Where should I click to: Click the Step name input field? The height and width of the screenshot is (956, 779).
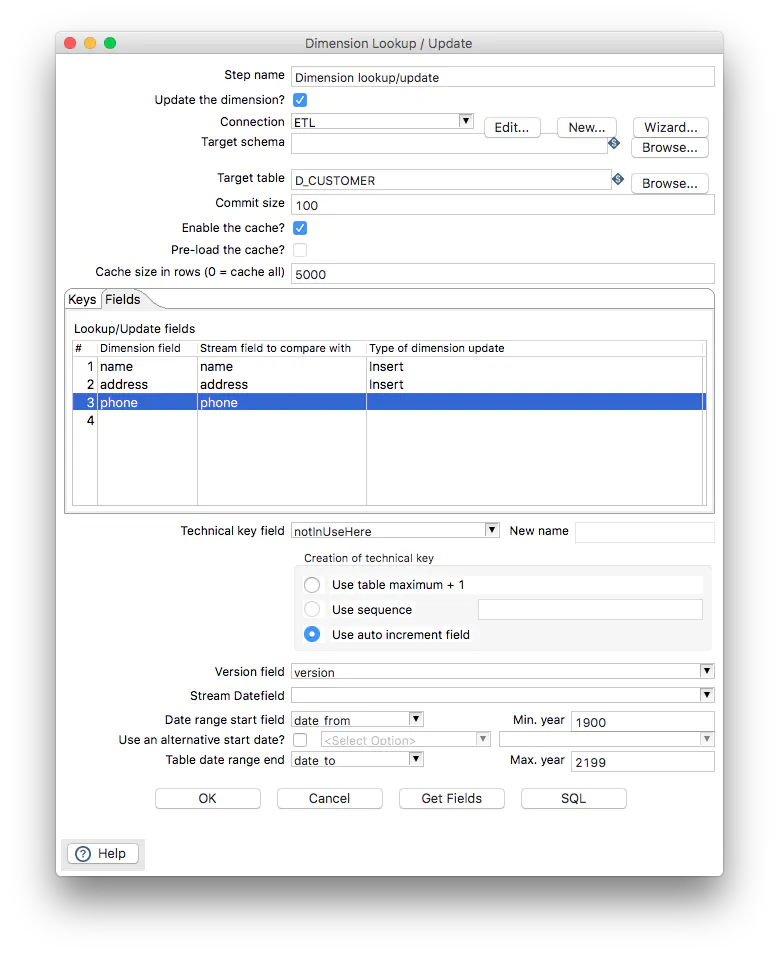click(x=502, y=77)
